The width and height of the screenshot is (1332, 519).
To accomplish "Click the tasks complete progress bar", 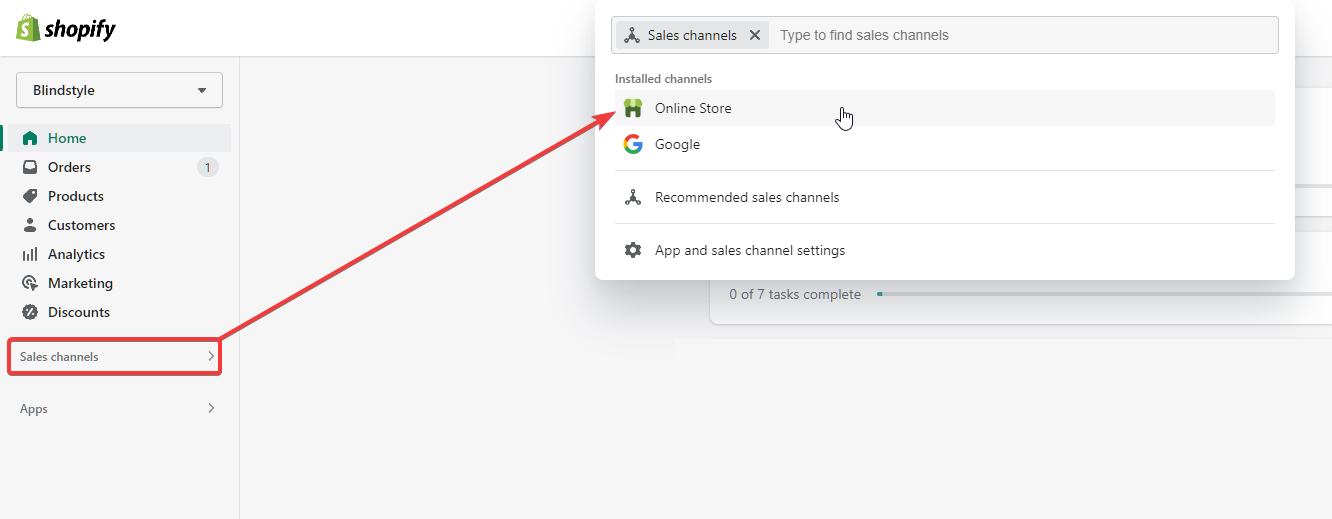I will pyautogui.click(x=1104, y=294).
